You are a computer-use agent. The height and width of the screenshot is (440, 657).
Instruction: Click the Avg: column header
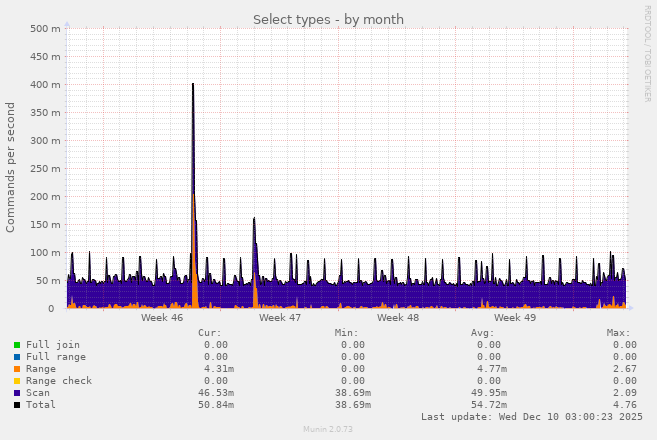click(482, 333)
